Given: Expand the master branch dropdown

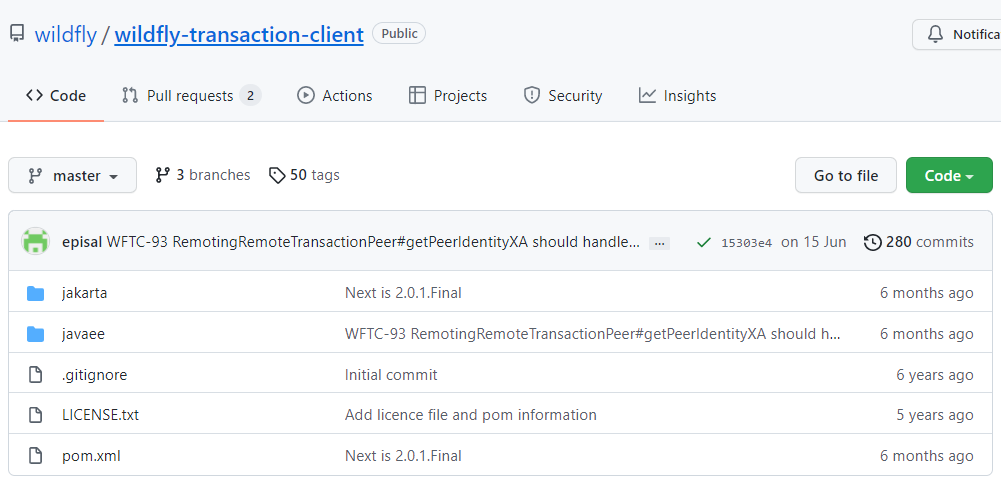Looking at the screenshot, I should click(73, 175).
